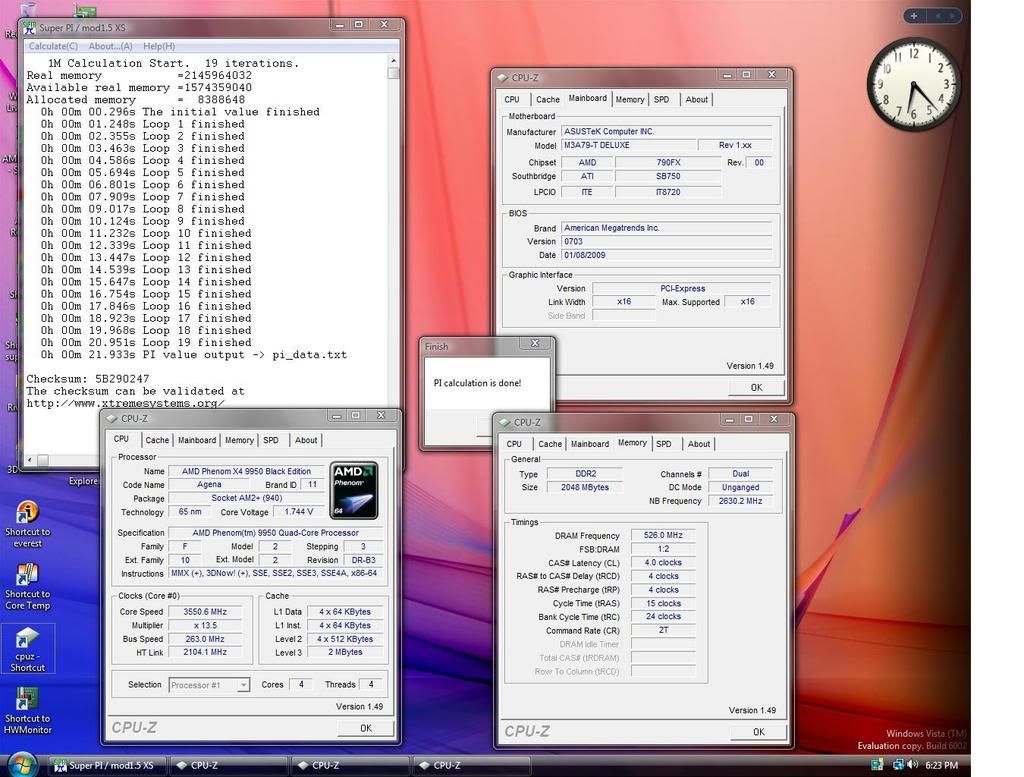Click the Super PI vertical scrollbar up arrow
The image size is (1024, 777).
(393, 61)
